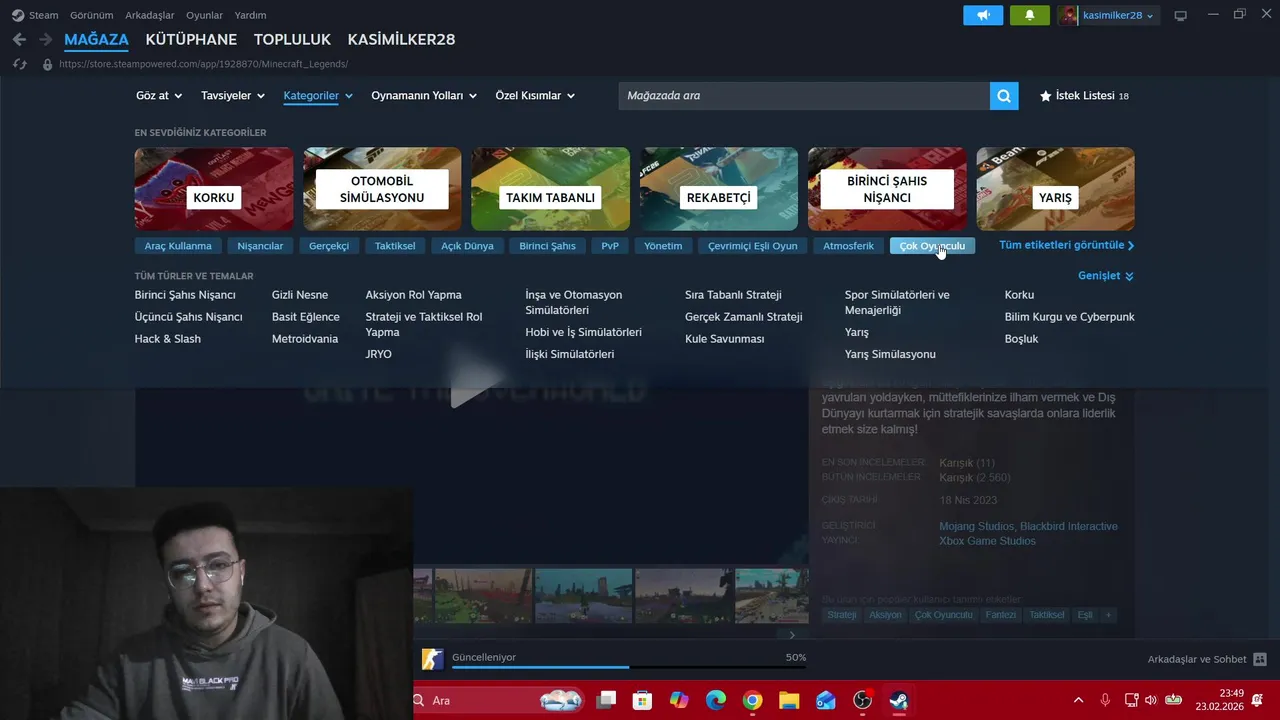Open the TAKIM TABANLI category card
This screenshot has height=720, width=1280.
click(x=550, y=189)
